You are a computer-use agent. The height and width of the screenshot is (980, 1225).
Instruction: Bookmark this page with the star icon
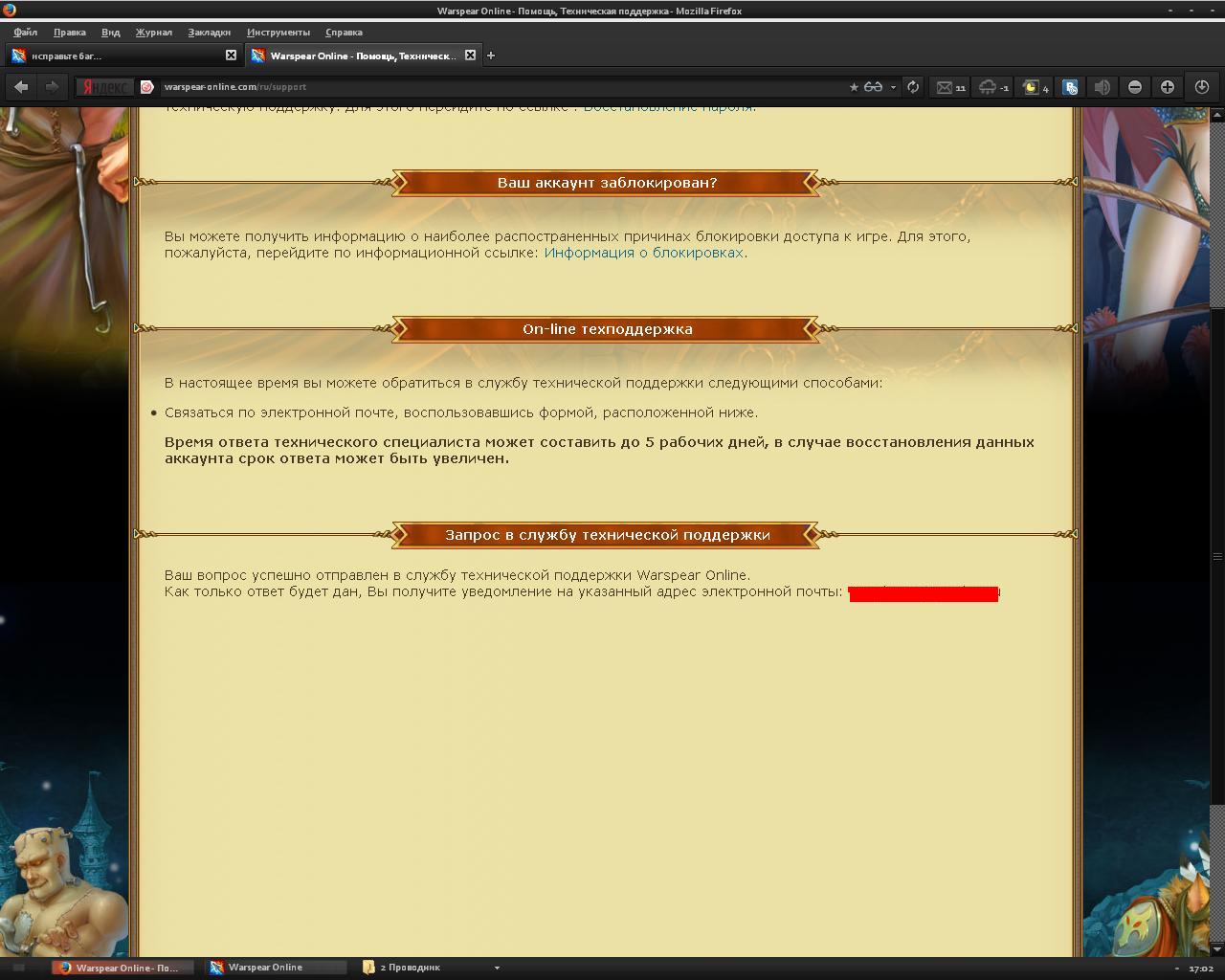click(854, 87)
